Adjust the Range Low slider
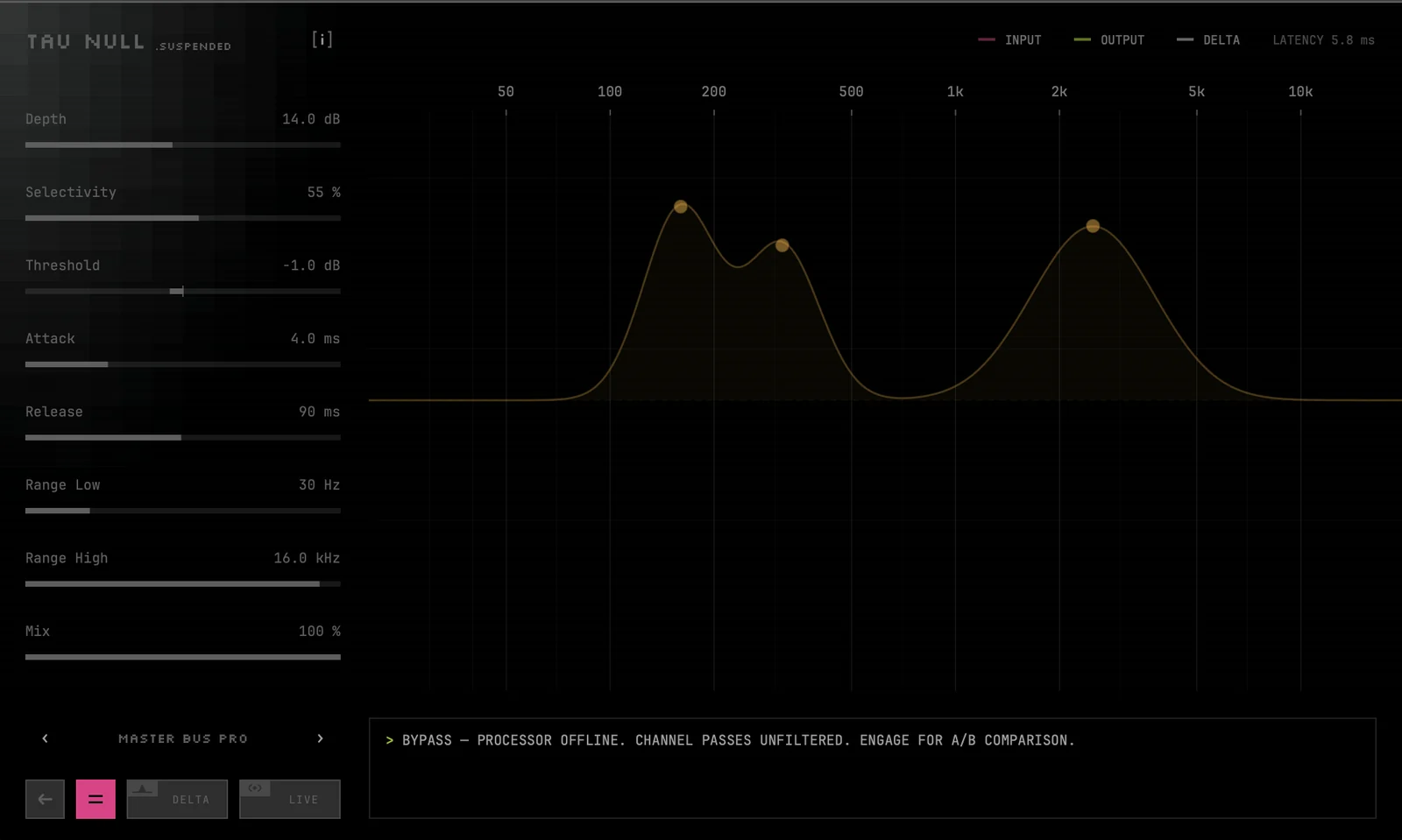The image size is (1402, 840). click(x=183, y=511)
